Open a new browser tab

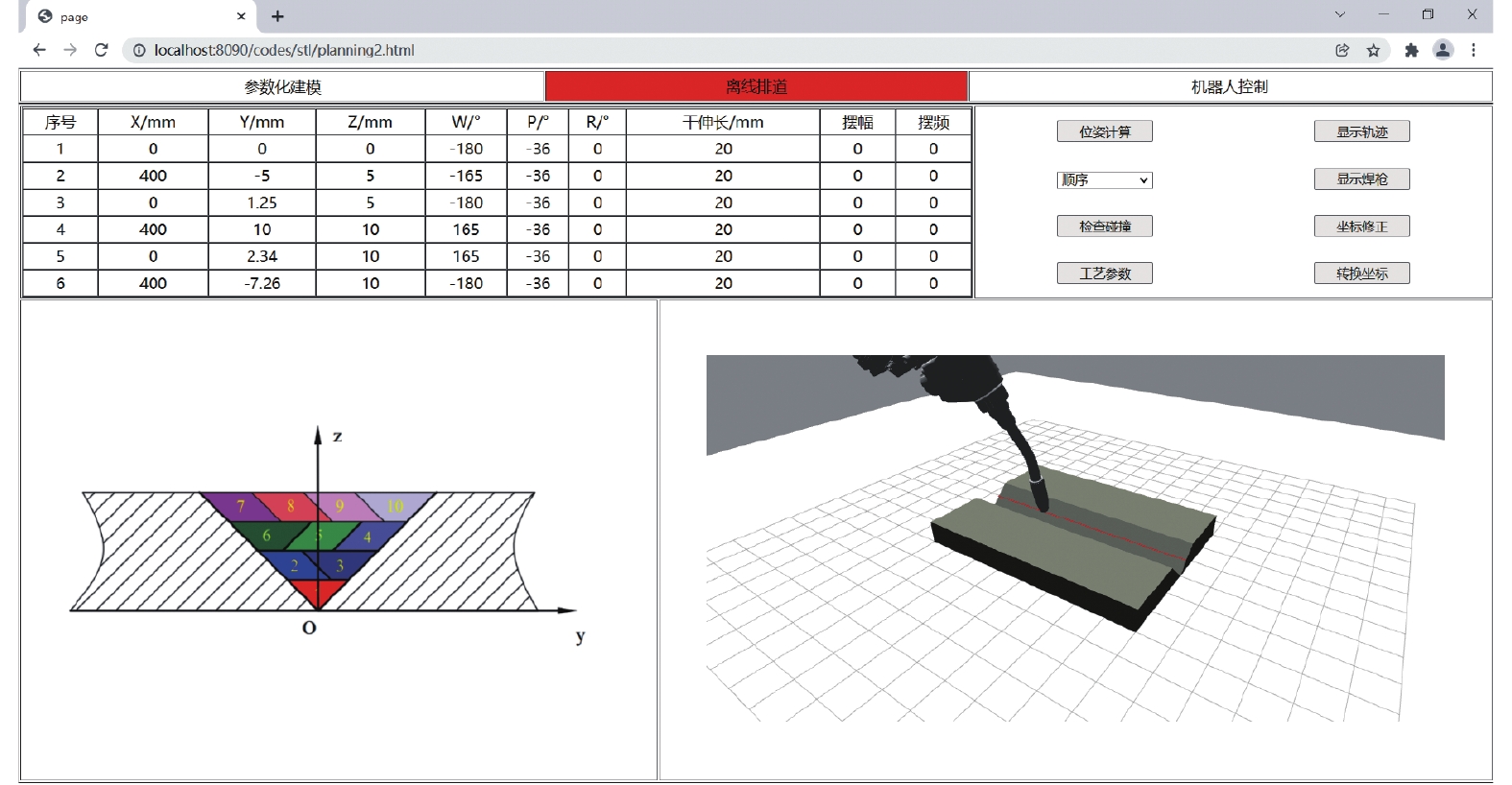[277, 16]
